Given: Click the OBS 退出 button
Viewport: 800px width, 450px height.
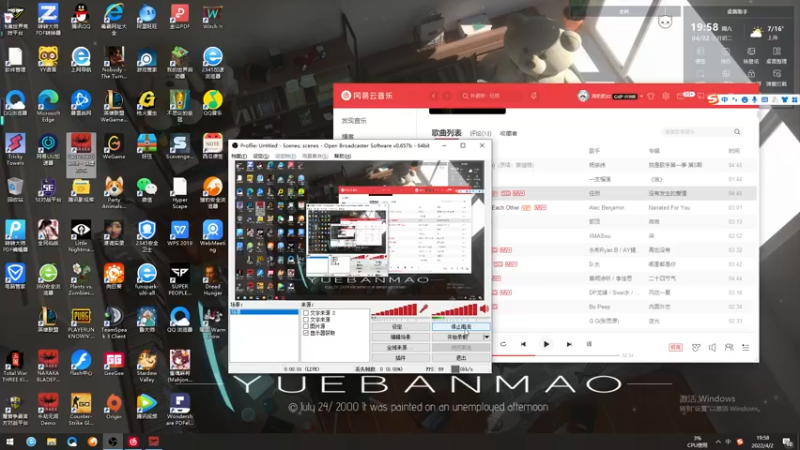Looking at the screenshot, I should point(461,358).
